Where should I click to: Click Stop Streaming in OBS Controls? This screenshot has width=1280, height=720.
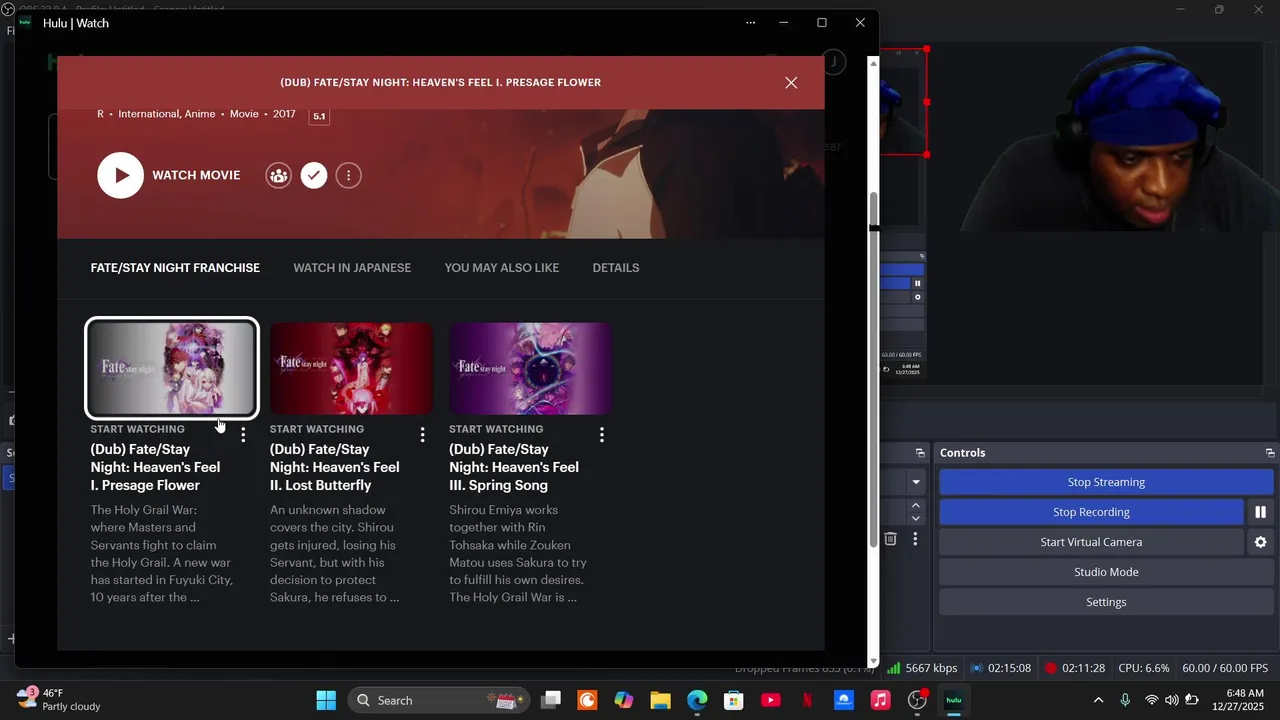click(1106, 482)
